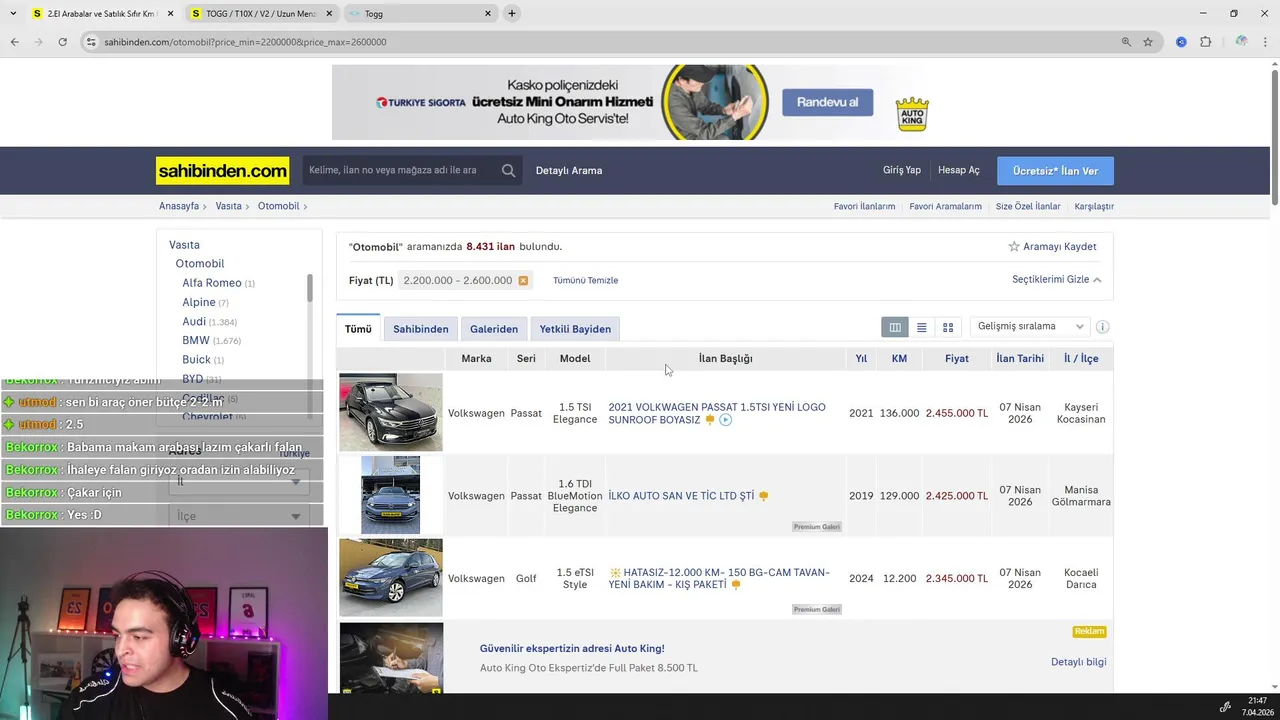1280x720 pixels.
Task: Close the 'Togg' tab
Action: [x=488, y=14]
